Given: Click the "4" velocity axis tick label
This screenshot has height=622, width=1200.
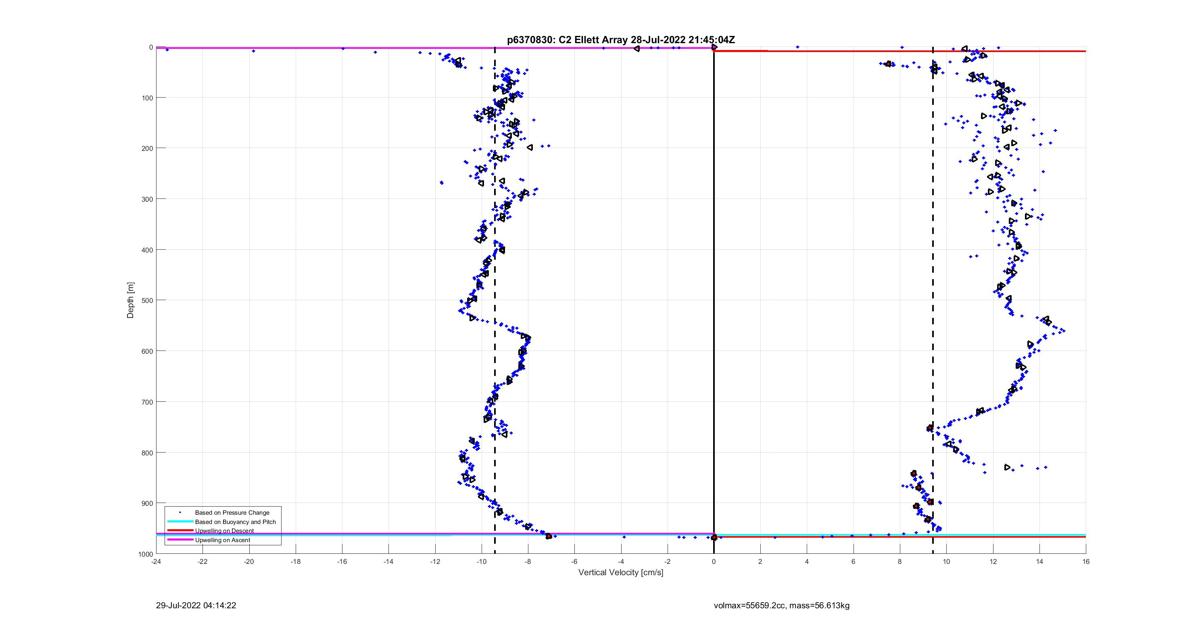Looking at the screenshot, I should (x=807, y=562).
